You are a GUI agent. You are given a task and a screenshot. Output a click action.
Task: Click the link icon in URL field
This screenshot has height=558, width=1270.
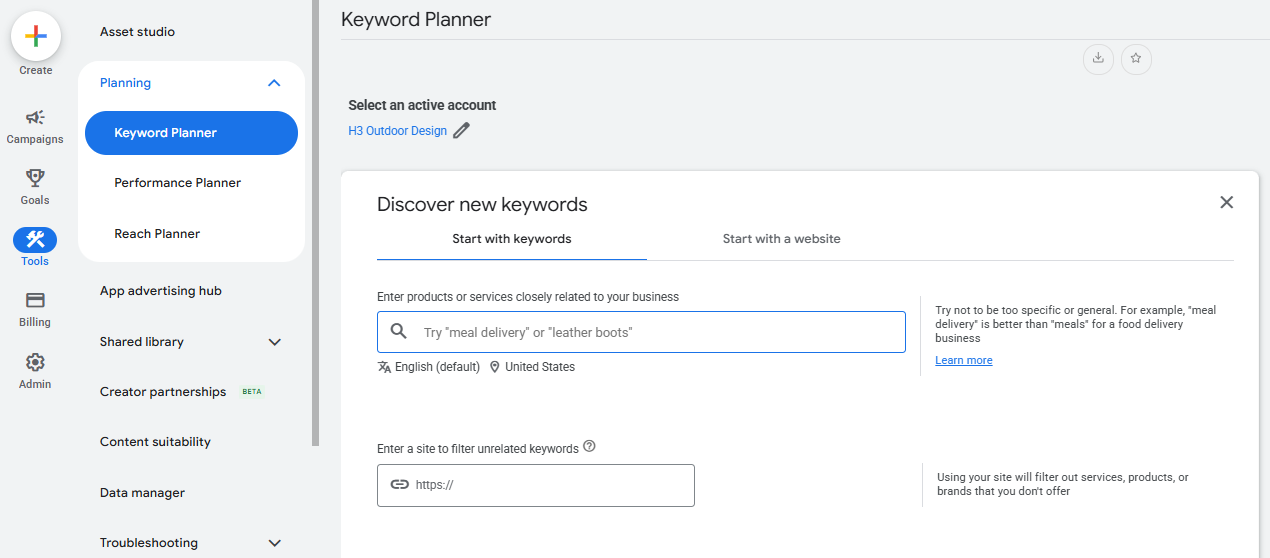[399, 484]
